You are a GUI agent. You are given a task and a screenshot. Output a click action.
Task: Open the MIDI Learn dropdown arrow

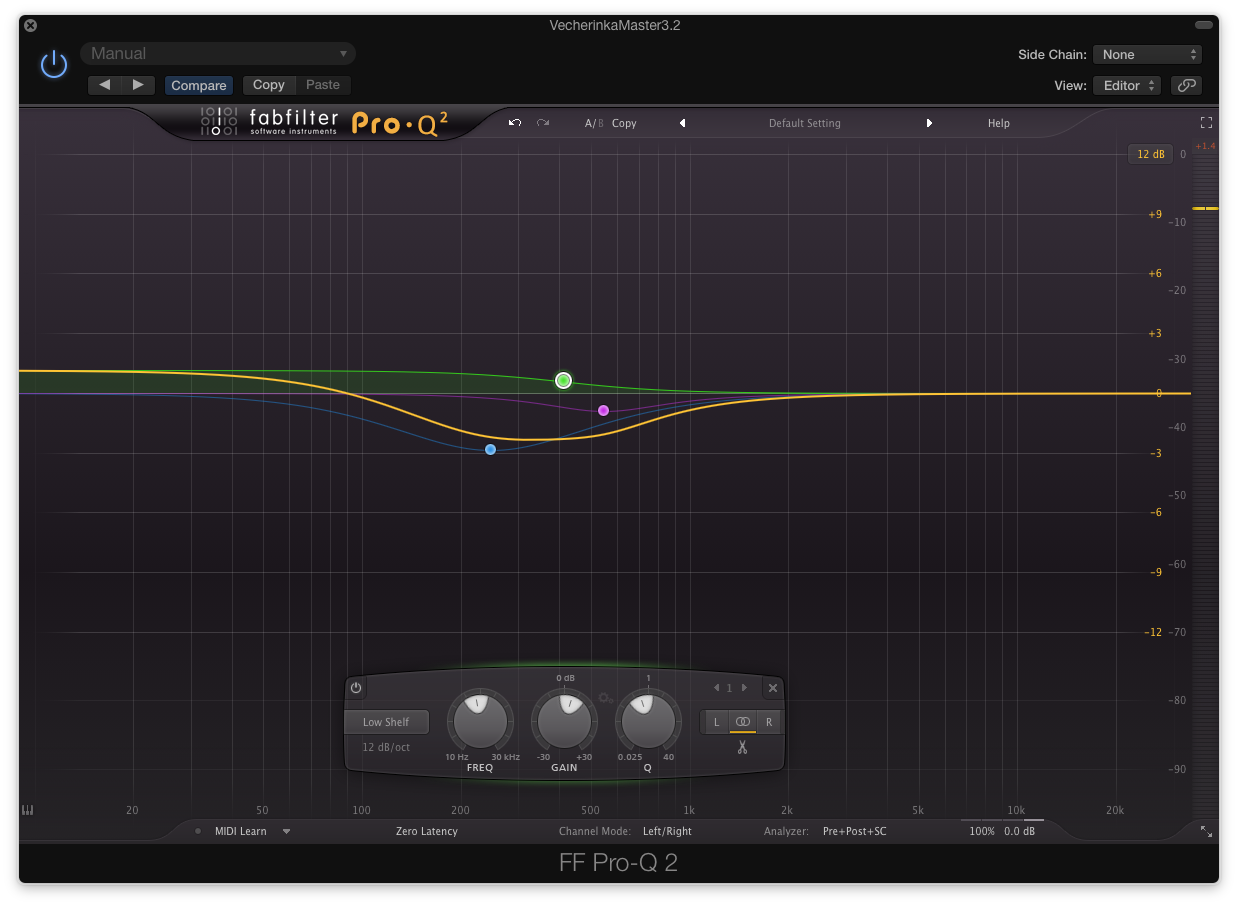click(286, 831)
